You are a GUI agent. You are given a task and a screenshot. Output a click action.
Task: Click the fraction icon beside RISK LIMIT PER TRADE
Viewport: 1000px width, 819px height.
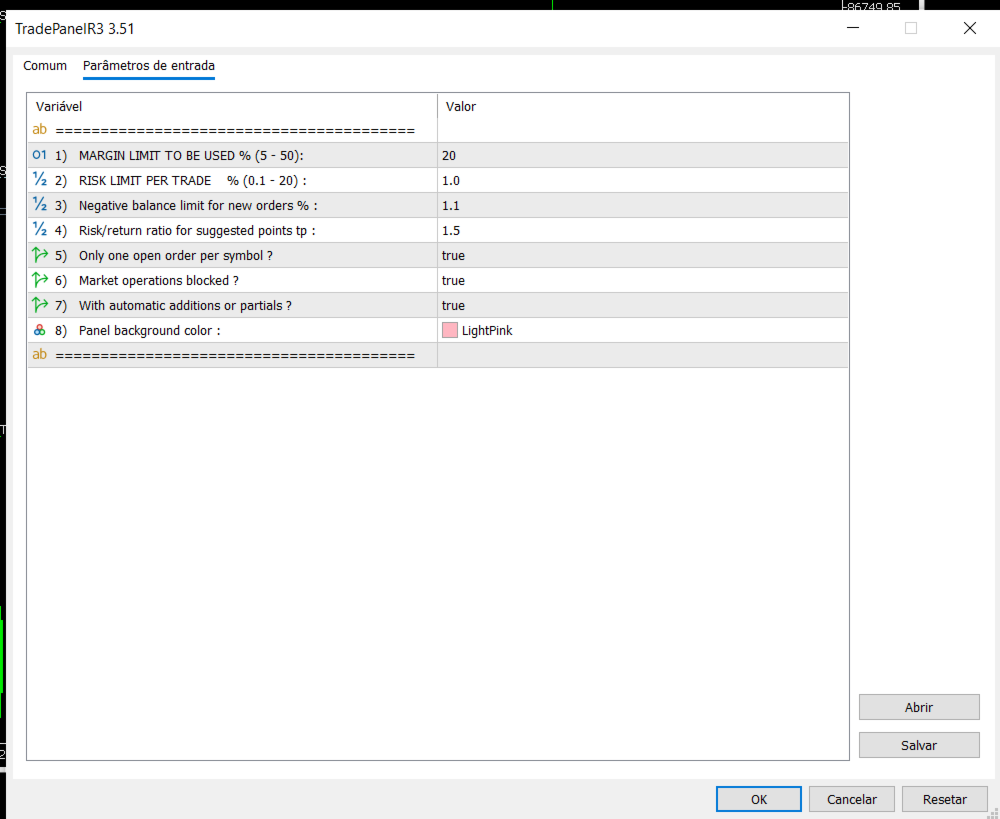pos(40,180)
